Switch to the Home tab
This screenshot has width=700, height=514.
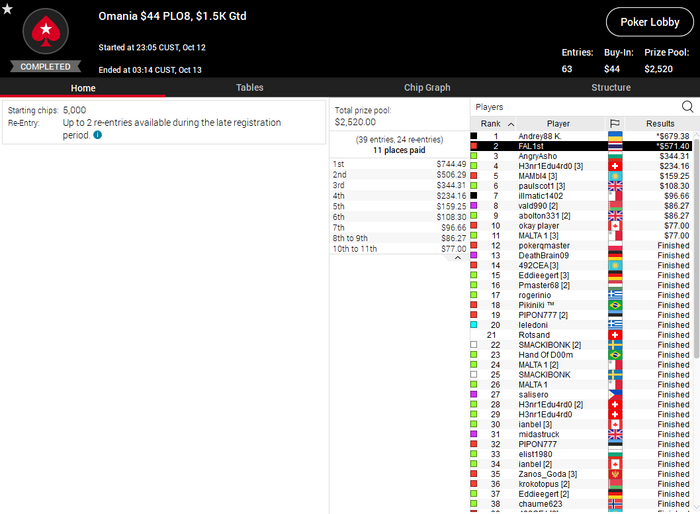83,88
